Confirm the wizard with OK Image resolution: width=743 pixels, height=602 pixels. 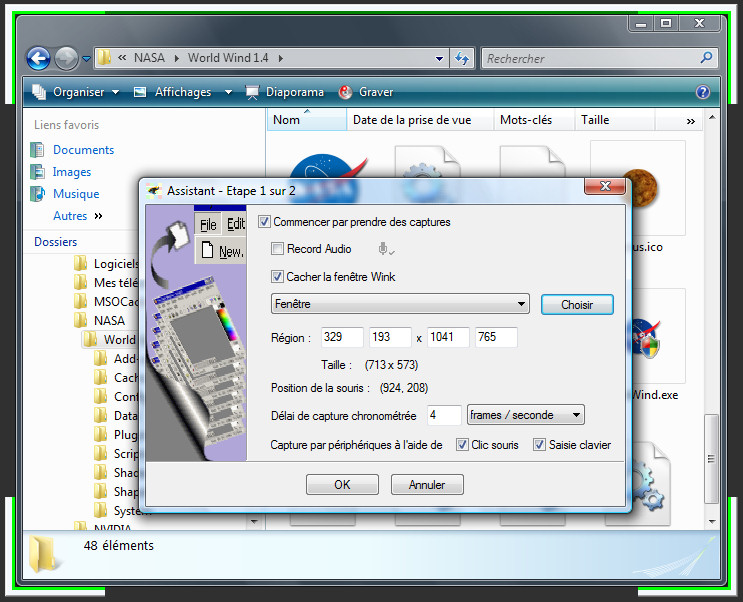(342, 484)
